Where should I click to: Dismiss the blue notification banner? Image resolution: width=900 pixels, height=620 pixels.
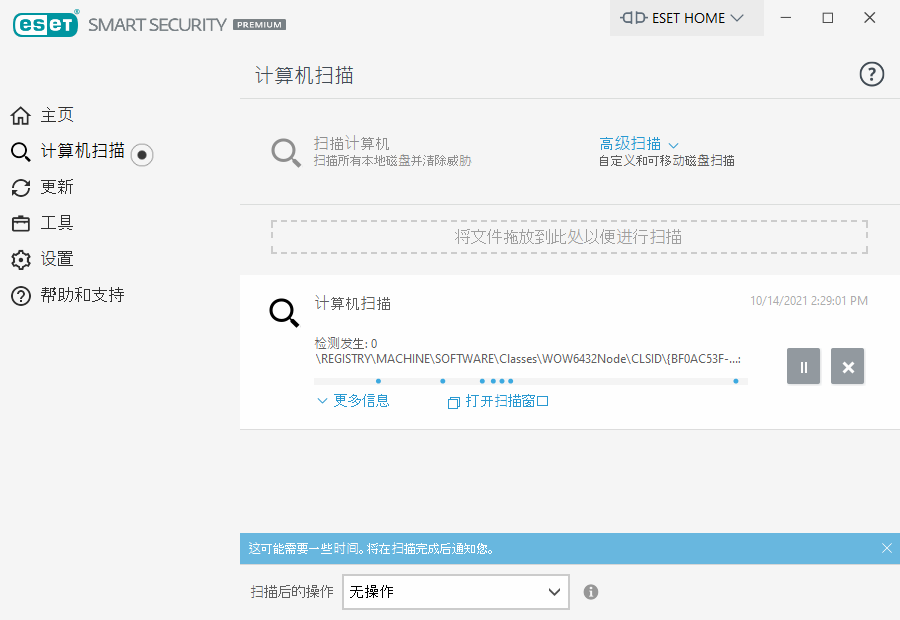886,548
